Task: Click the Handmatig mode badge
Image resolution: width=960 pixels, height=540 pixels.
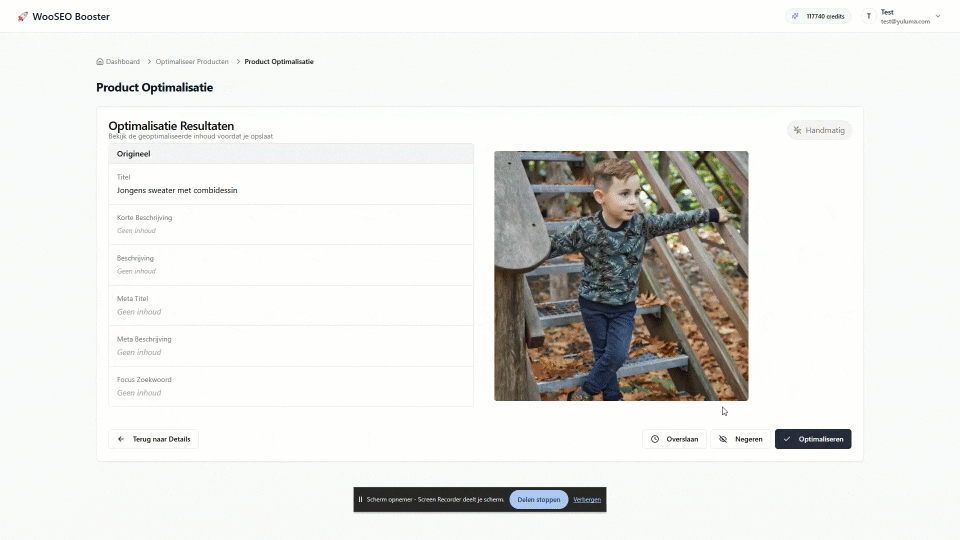Action: coord(819,130)
